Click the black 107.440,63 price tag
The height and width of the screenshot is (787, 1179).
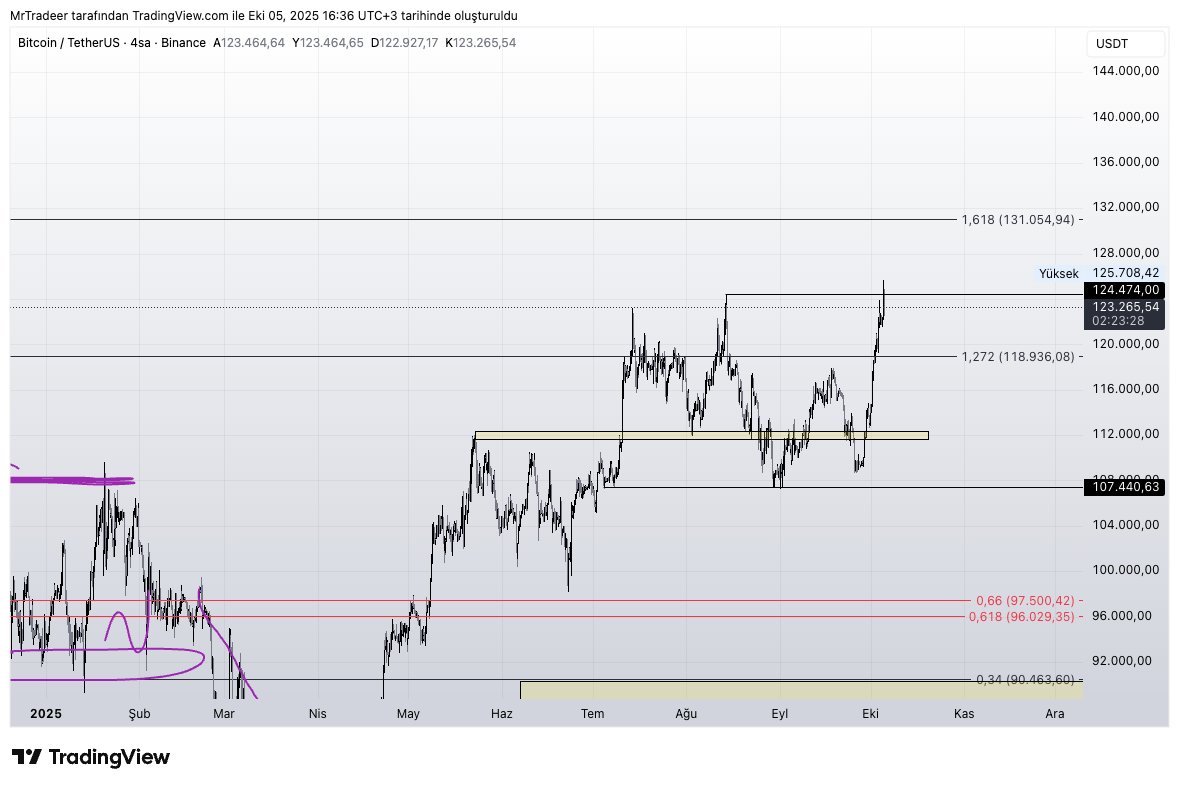point(1124,487)
